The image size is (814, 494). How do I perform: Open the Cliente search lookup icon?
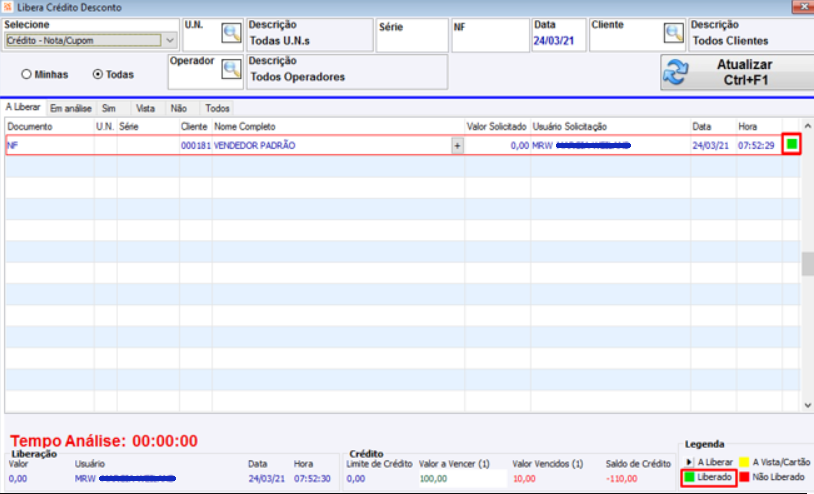(673, 33)
